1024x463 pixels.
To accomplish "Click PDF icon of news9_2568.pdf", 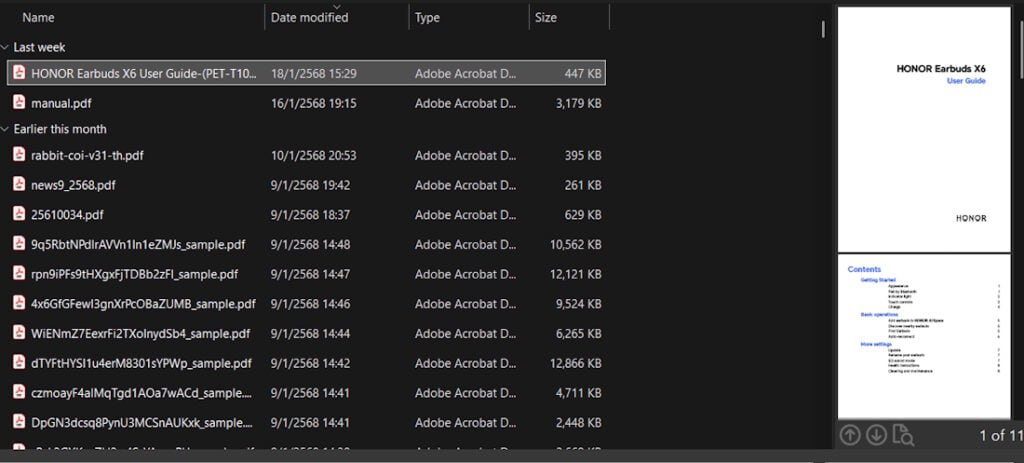I will click(x=19, y=185).
